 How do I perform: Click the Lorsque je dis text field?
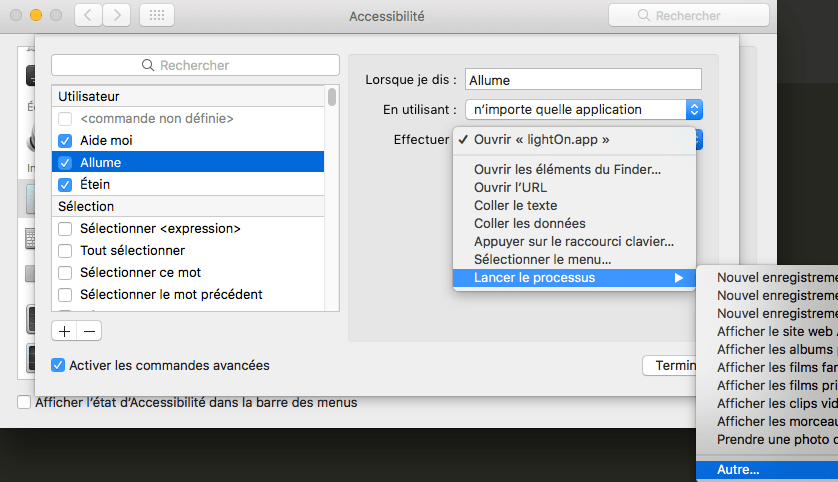point(583,80)
